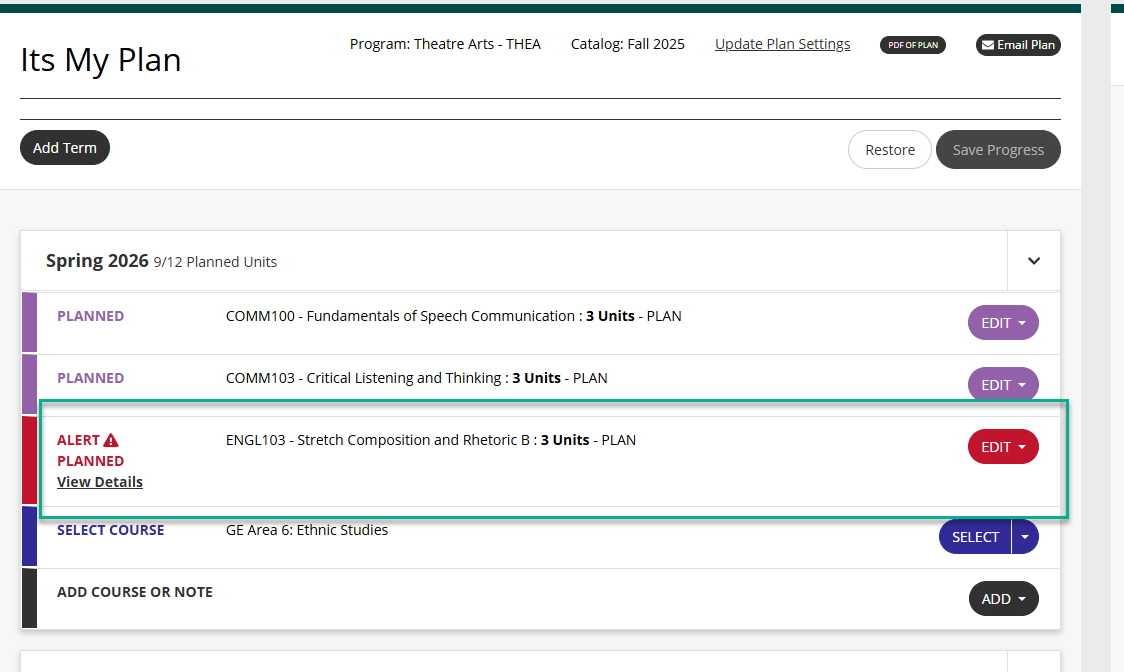Click the Add Term button
This screenshot has height=672, width=1124.
click(64, 147)
